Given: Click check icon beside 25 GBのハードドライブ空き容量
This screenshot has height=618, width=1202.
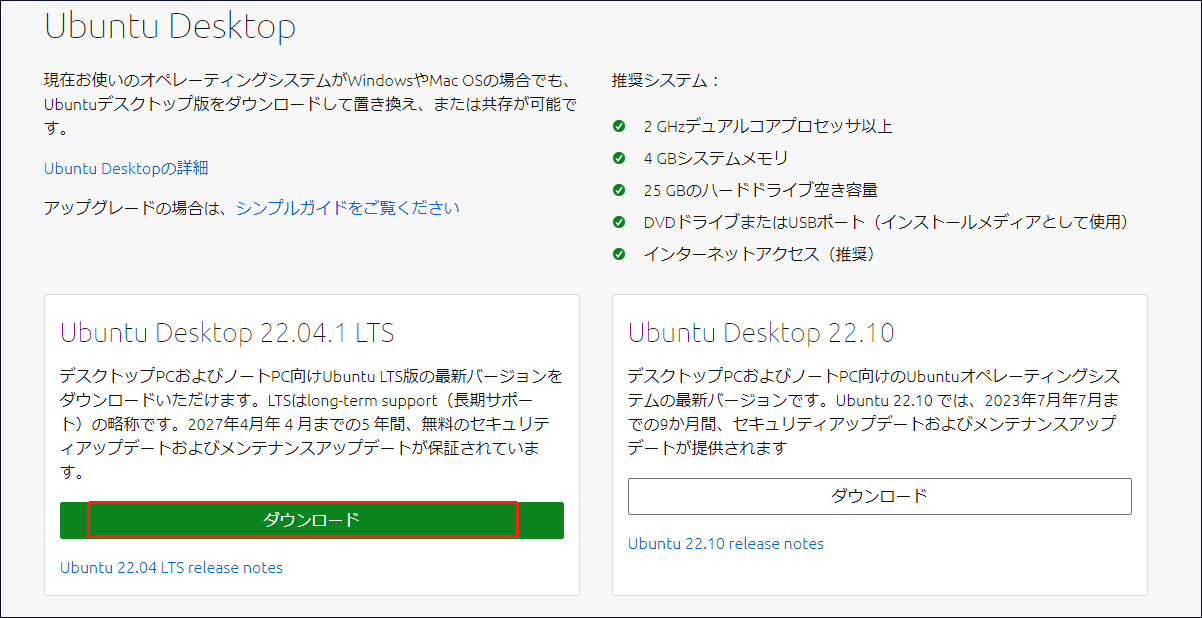Looking at the screenshot, I should 619,190.
